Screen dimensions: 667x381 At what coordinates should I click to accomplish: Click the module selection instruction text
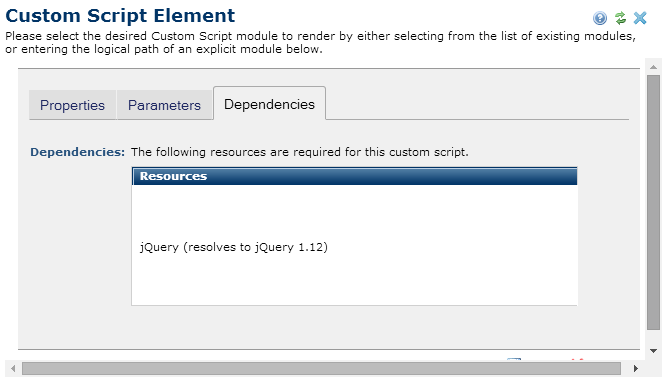pos(320,43)
